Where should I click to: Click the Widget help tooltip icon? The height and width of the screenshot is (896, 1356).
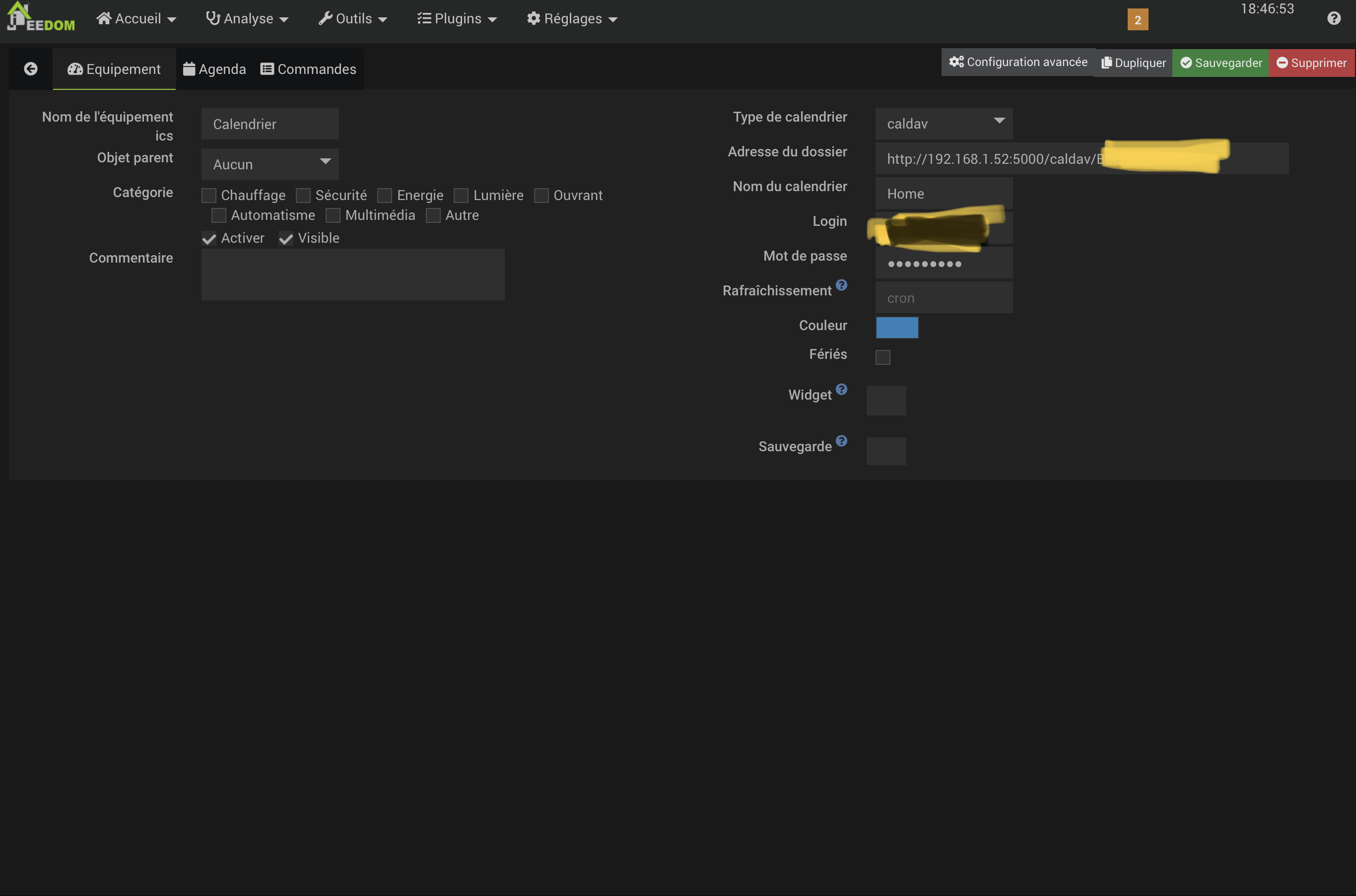[841, 389]
